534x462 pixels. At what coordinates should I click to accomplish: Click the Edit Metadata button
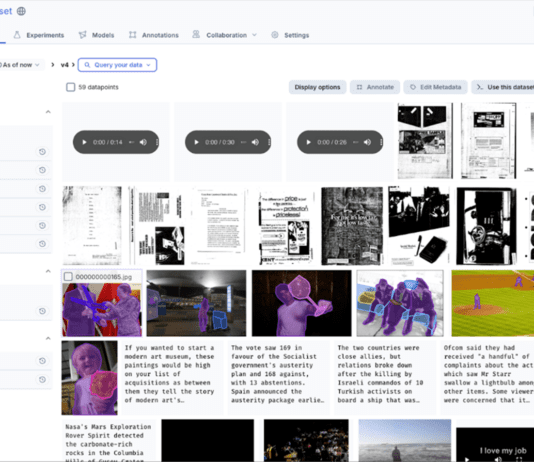(x=436, y=87)
